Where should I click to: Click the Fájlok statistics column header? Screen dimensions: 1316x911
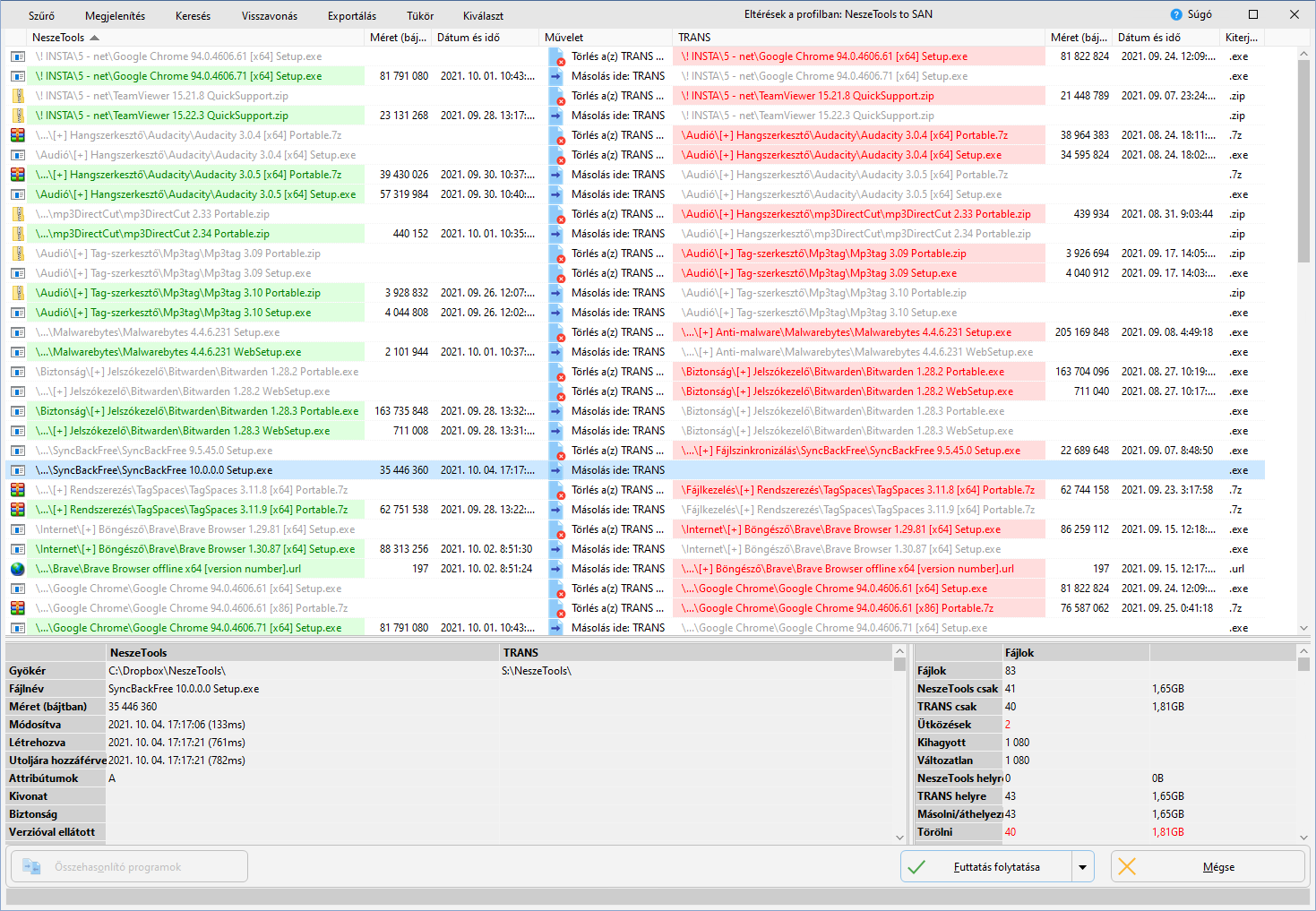pyautogui.click(x=1076, y=653)
